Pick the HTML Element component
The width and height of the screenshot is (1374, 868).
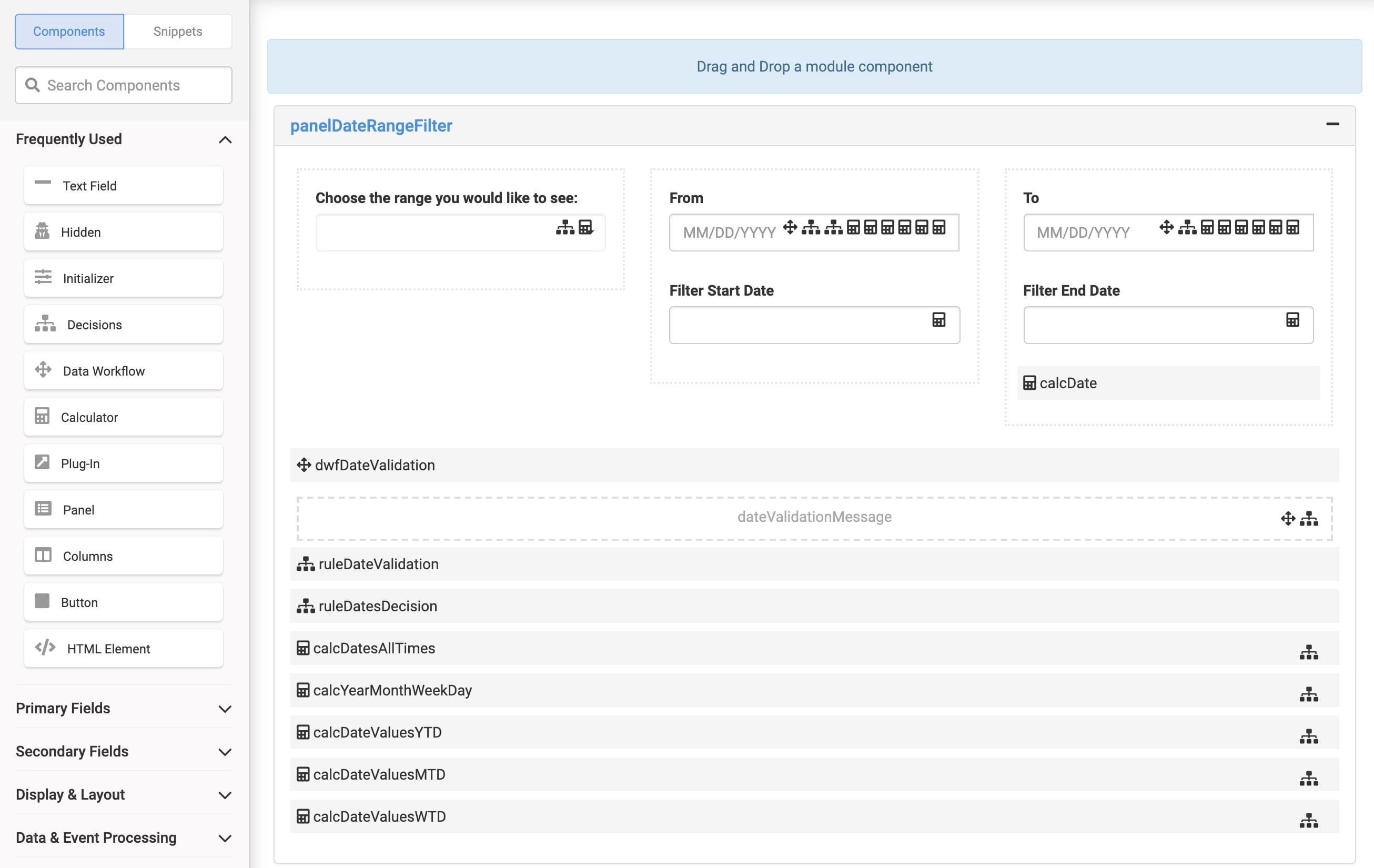click(123, 648)
